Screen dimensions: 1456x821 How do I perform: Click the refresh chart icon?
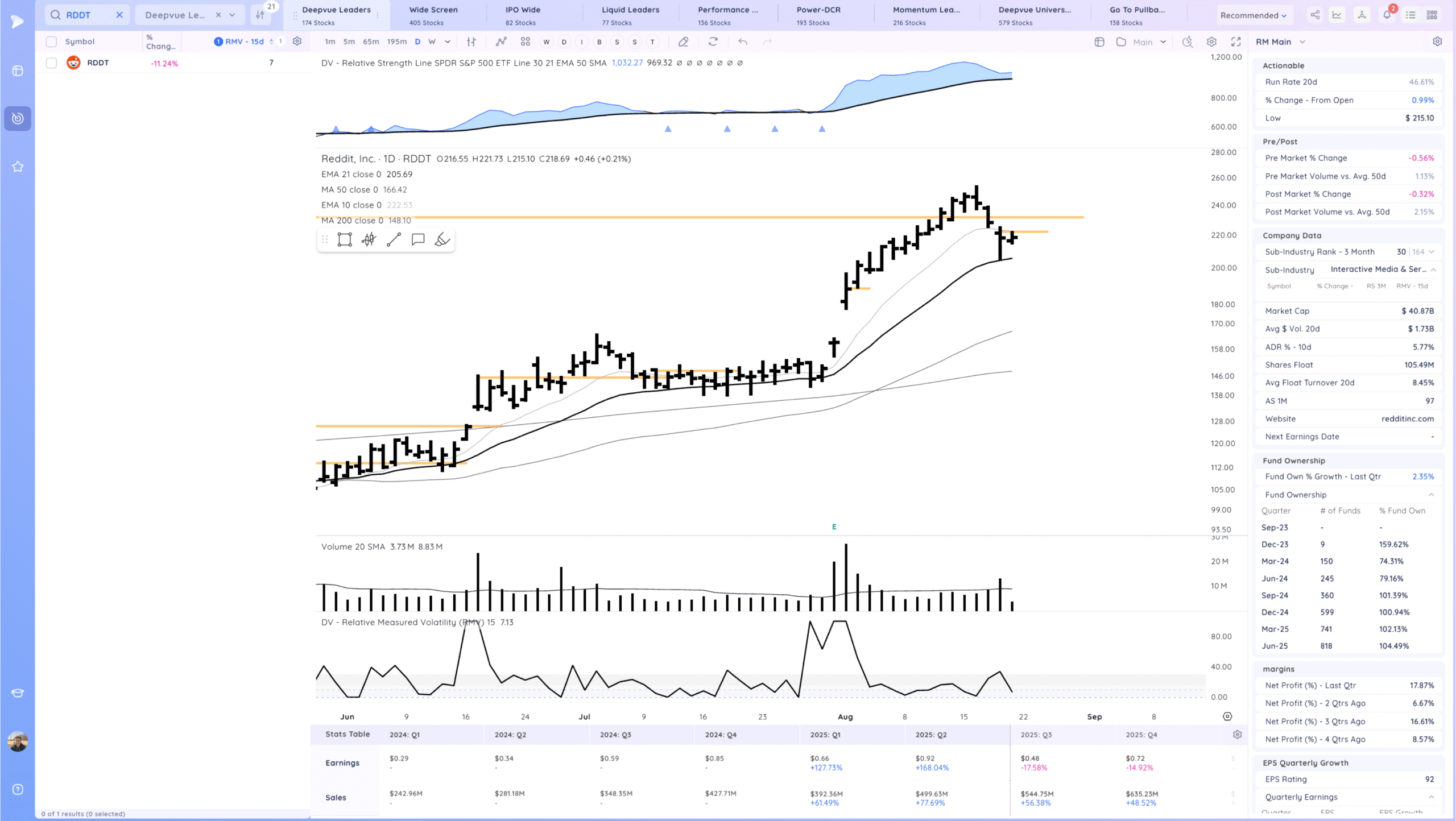click(713, 42)
